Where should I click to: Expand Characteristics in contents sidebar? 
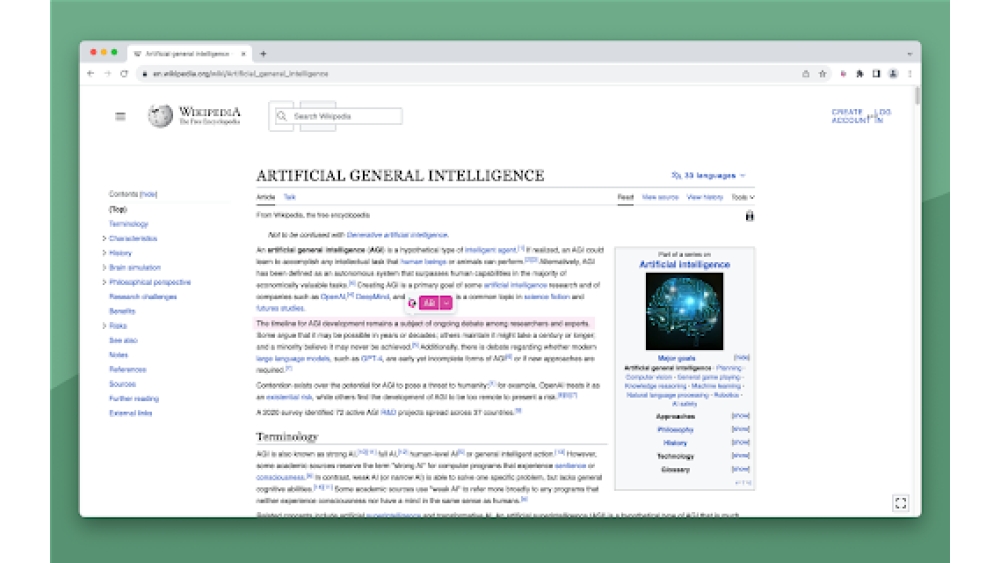[x=104, y=238]
